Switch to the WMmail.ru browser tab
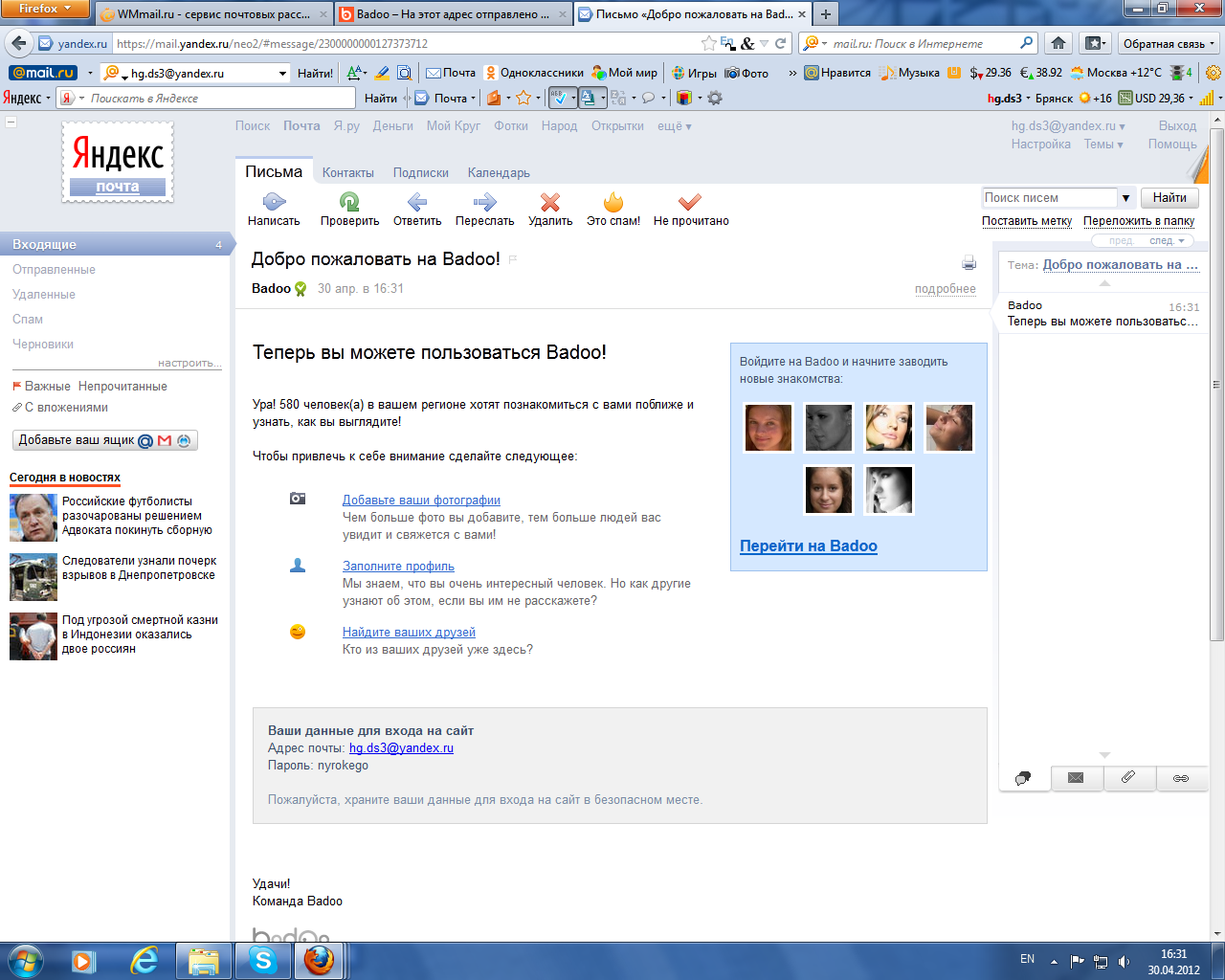Viewport: 1225px width, 980px height. tap(213, 14)
